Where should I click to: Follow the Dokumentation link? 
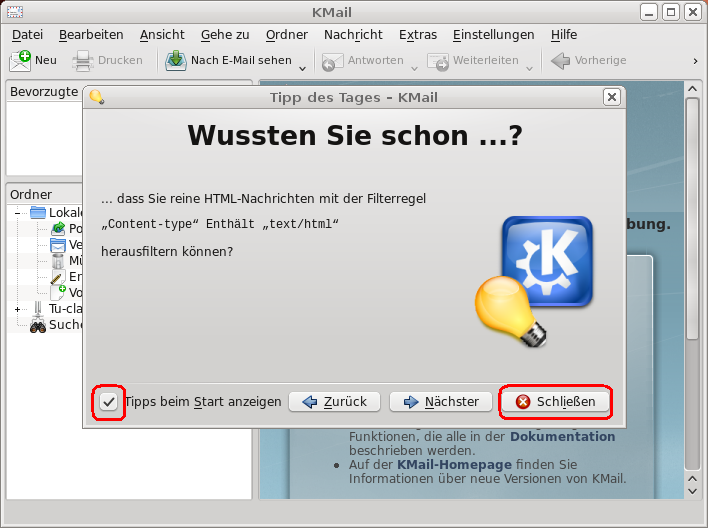tap(563, 437)
